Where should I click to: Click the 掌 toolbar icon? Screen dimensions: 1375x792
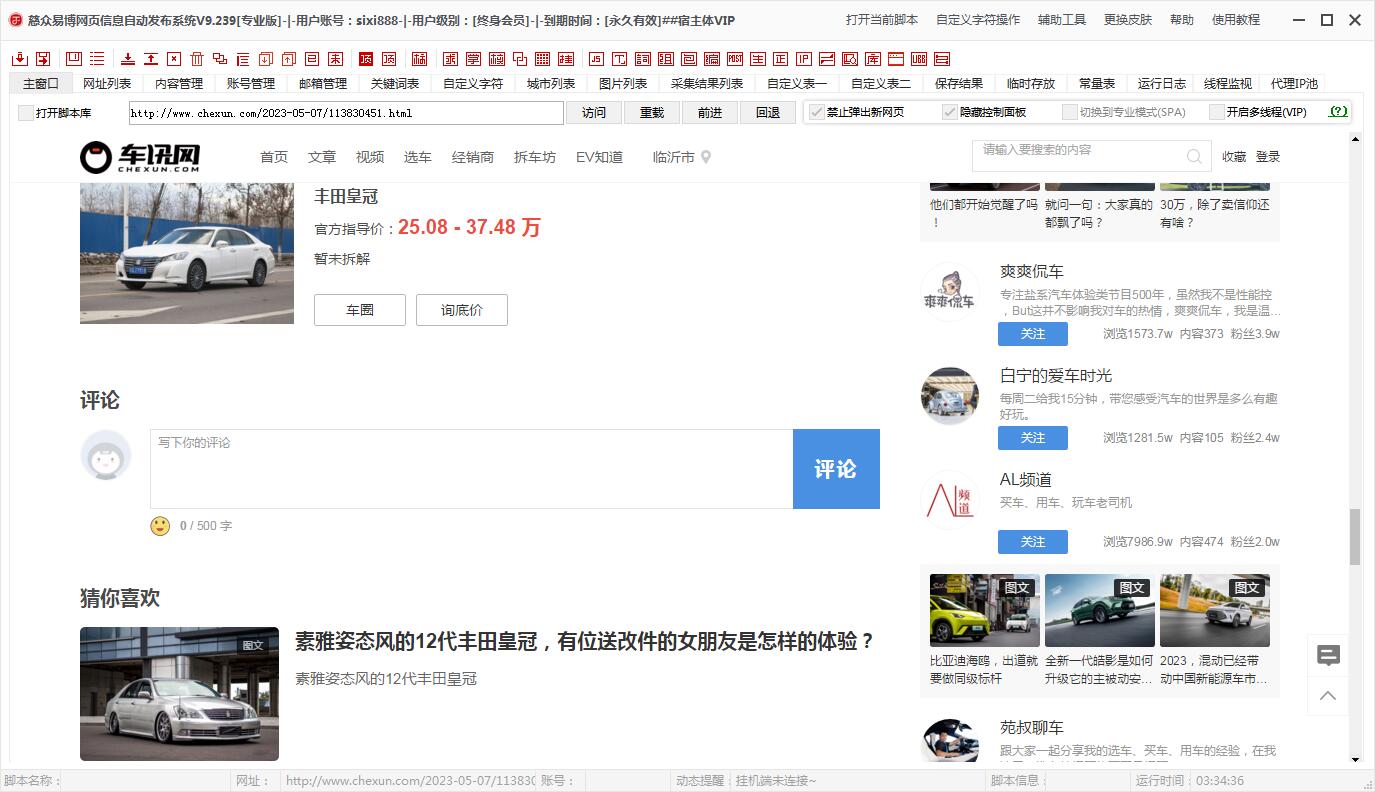(473, 59)
